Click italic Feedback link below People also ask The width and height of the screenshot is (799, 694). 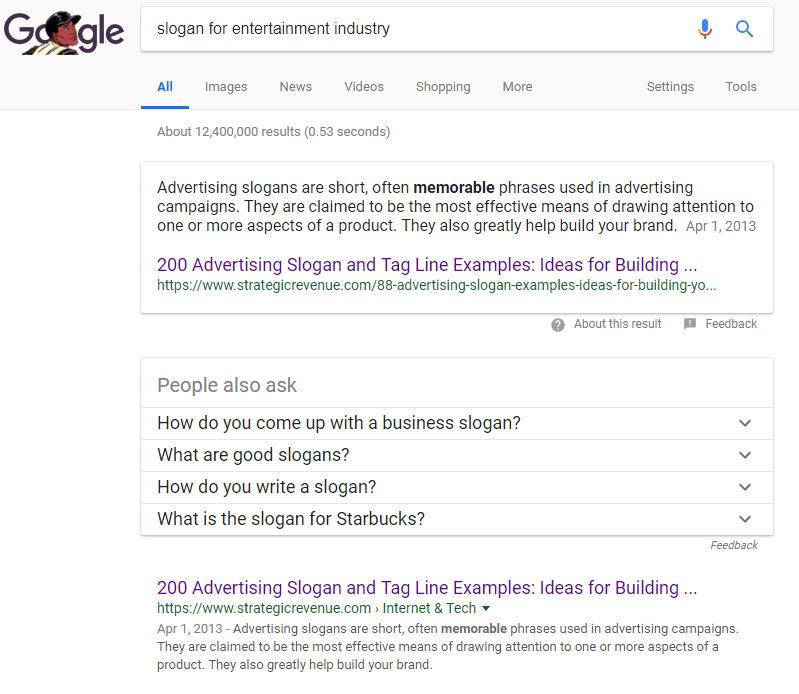coord(734,545)
